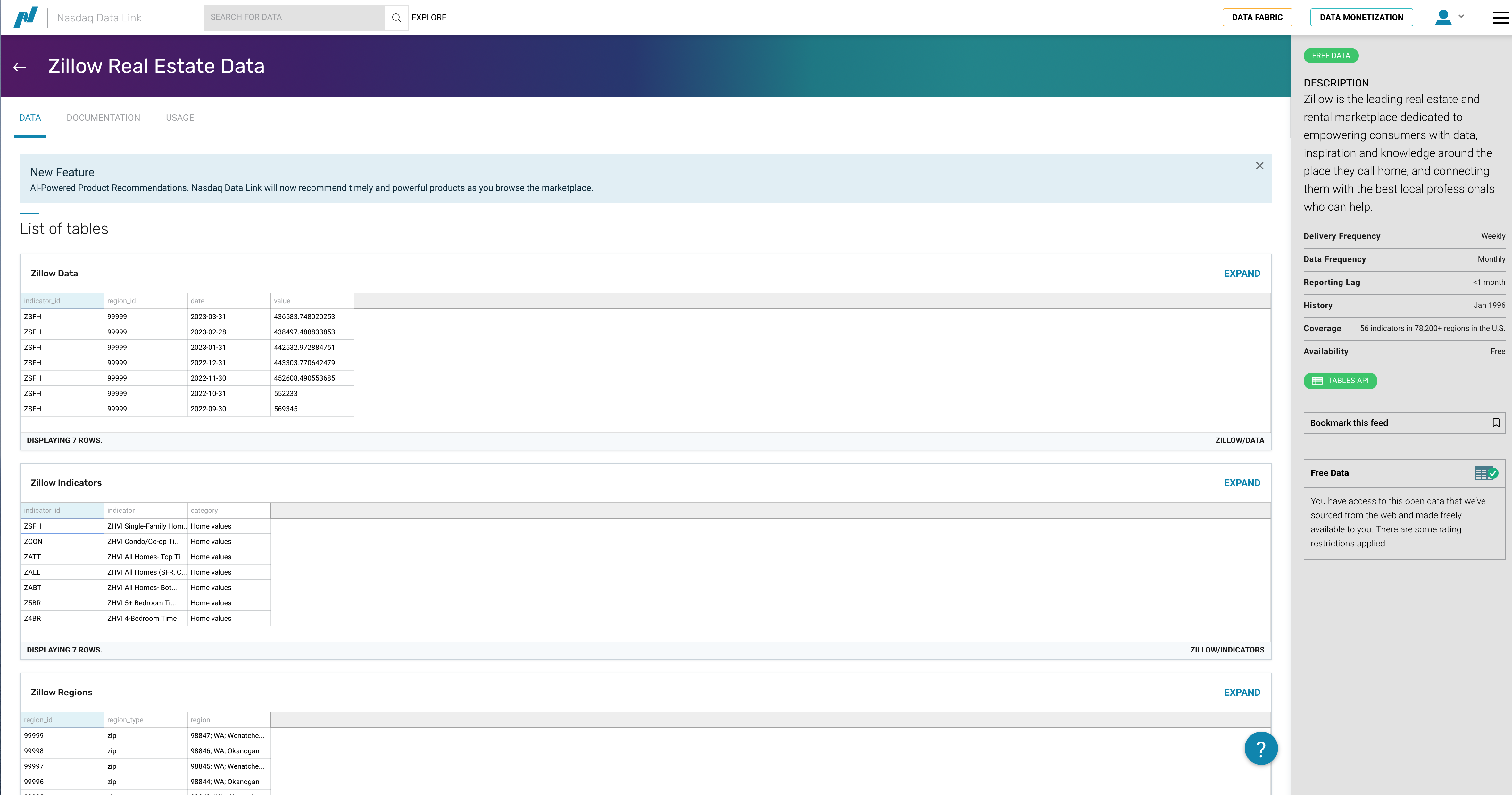Click region_id cell 99997
1512x795 pixels.
[x=62, y=766]
